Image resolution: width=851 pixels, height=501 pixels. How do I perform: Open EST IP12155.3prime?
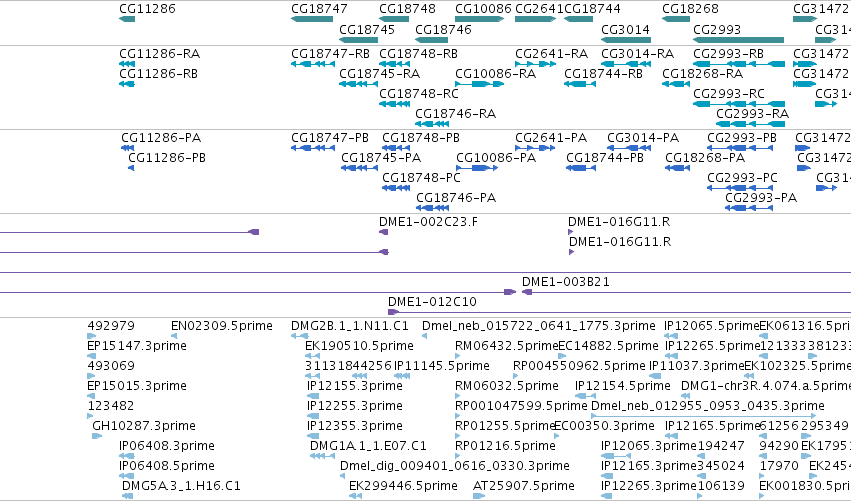coord(355,386)
